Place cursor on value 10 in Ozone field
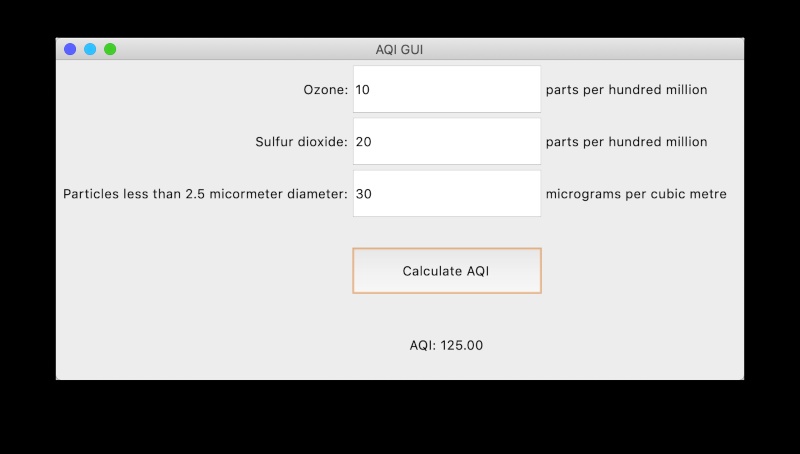 point(363,90)
